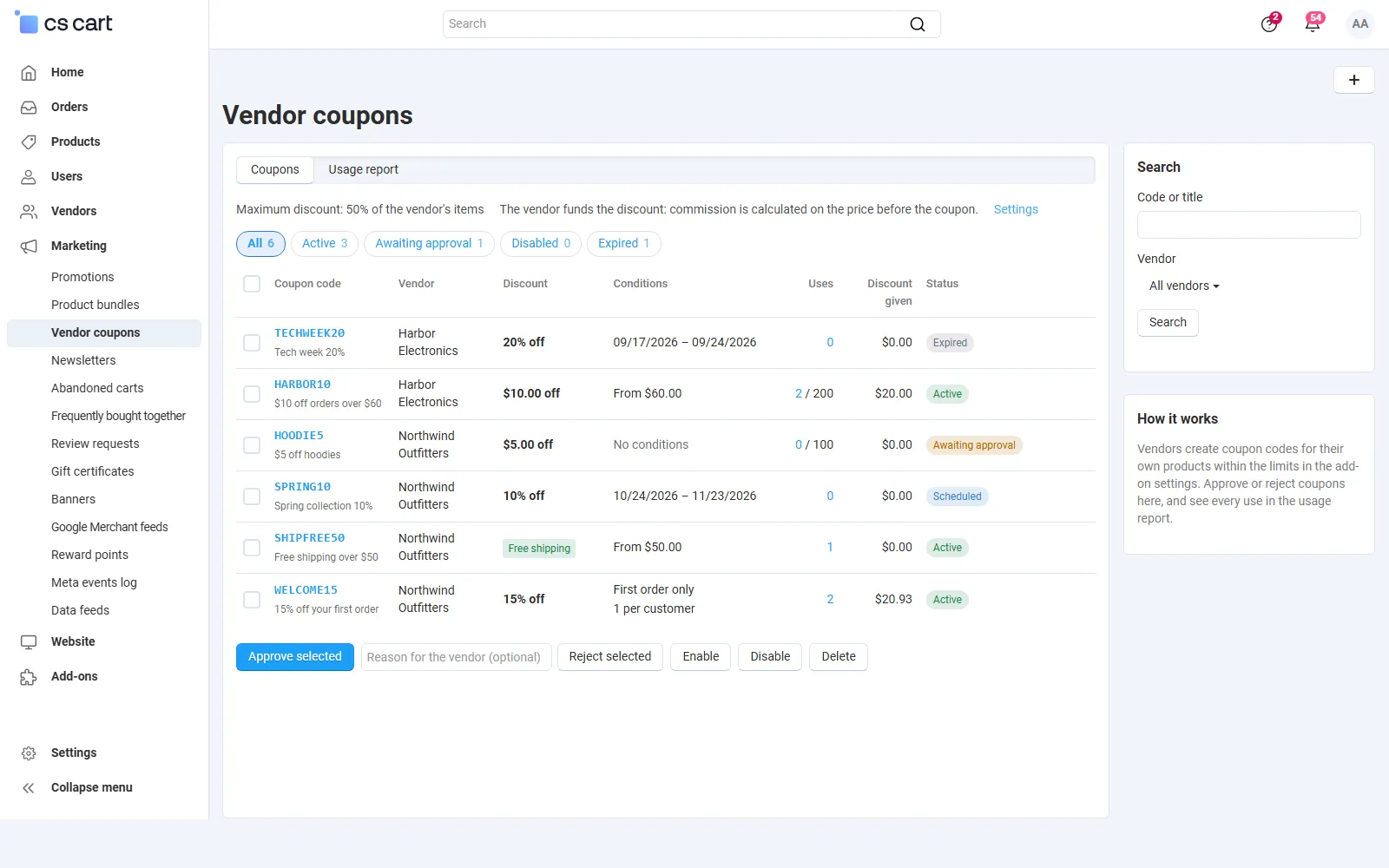1389x868 pixels.
Task: Open Home via its house icon
Action: click(29, 72)
